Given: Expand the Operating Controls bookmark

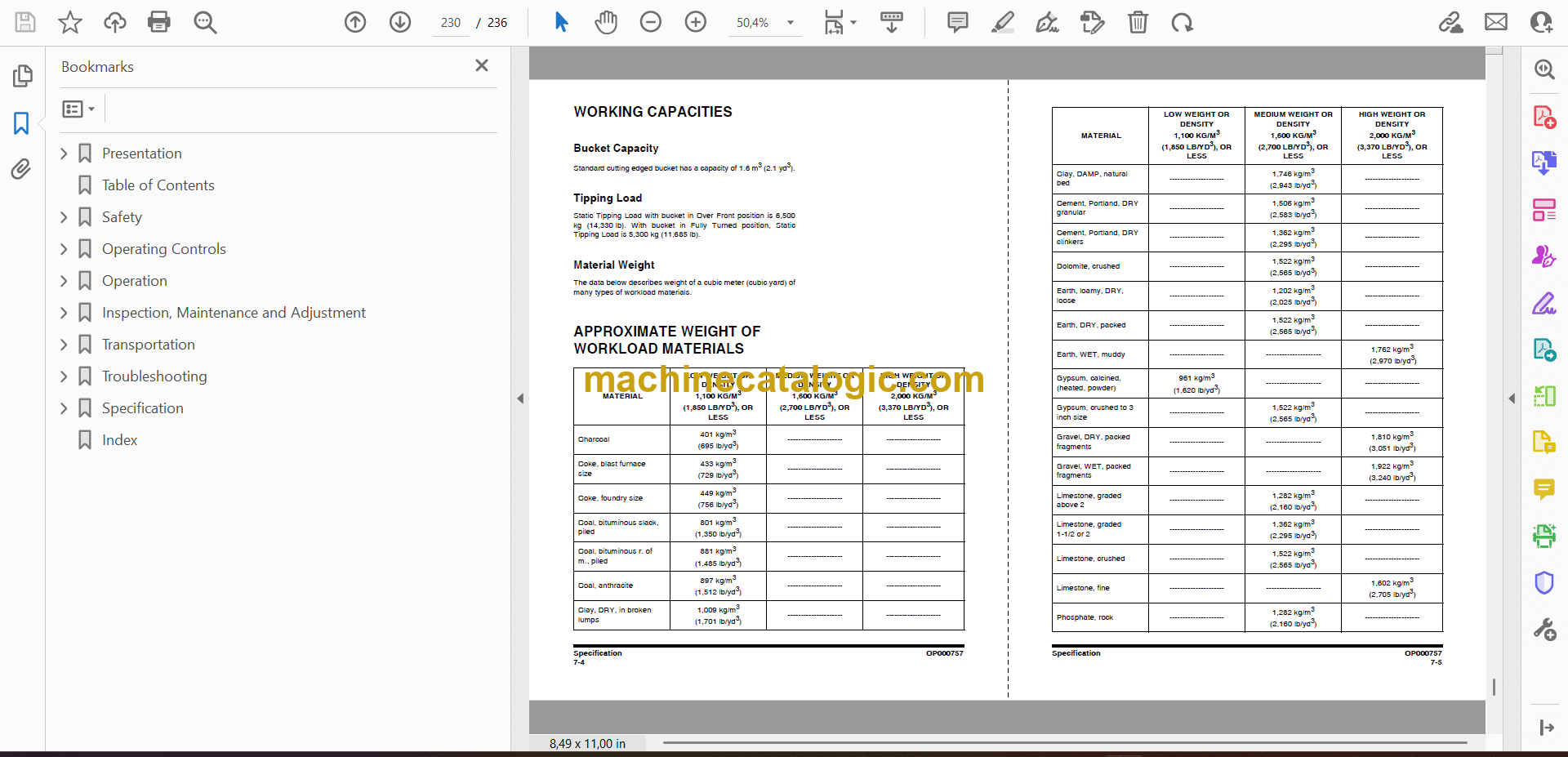Looking at the screenshot, I should (64, 249).
